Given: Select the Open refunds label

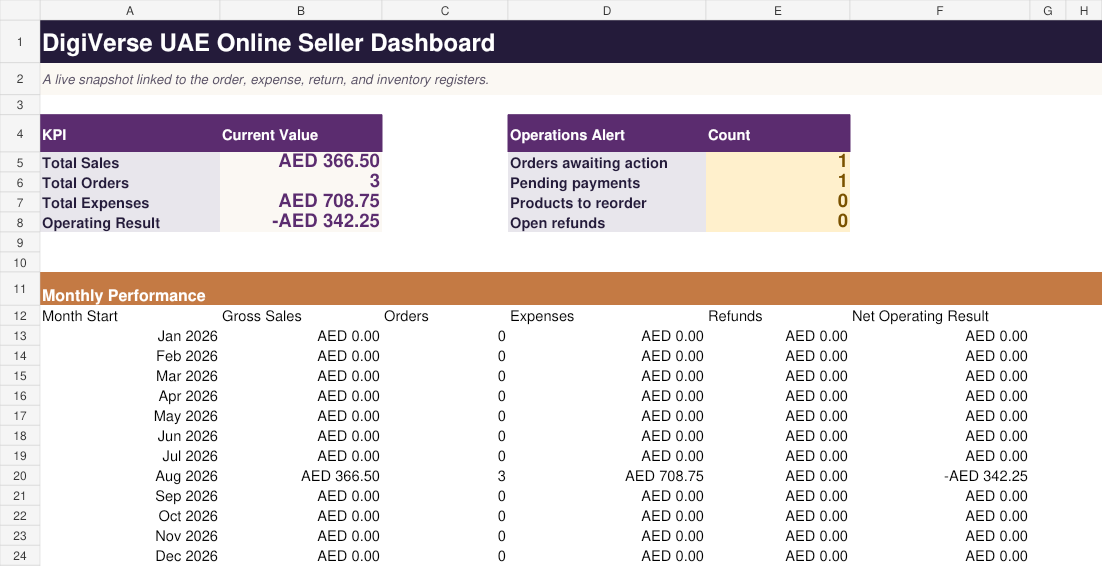Looking at the screenshot, I should click(x=607, y=222).
